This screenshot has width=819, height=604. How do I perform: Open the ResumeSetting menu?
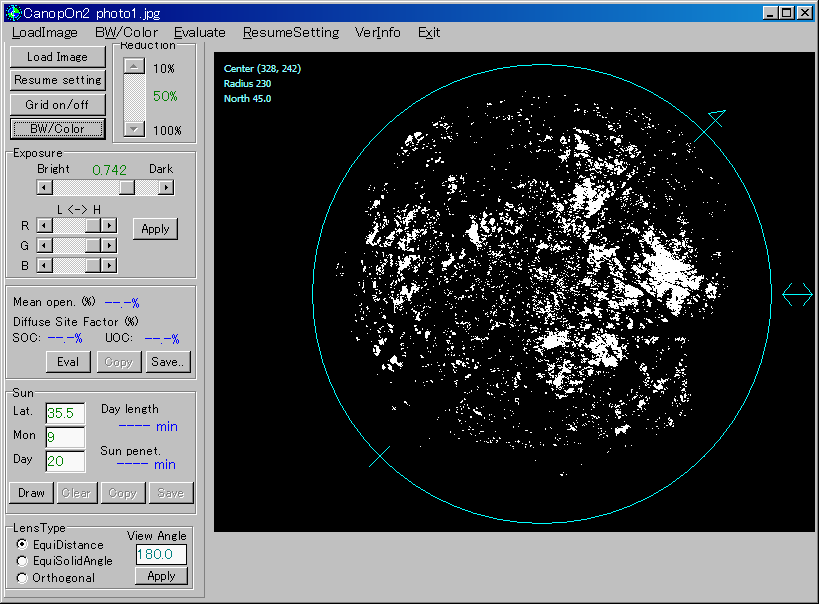(x=291, y=32)
